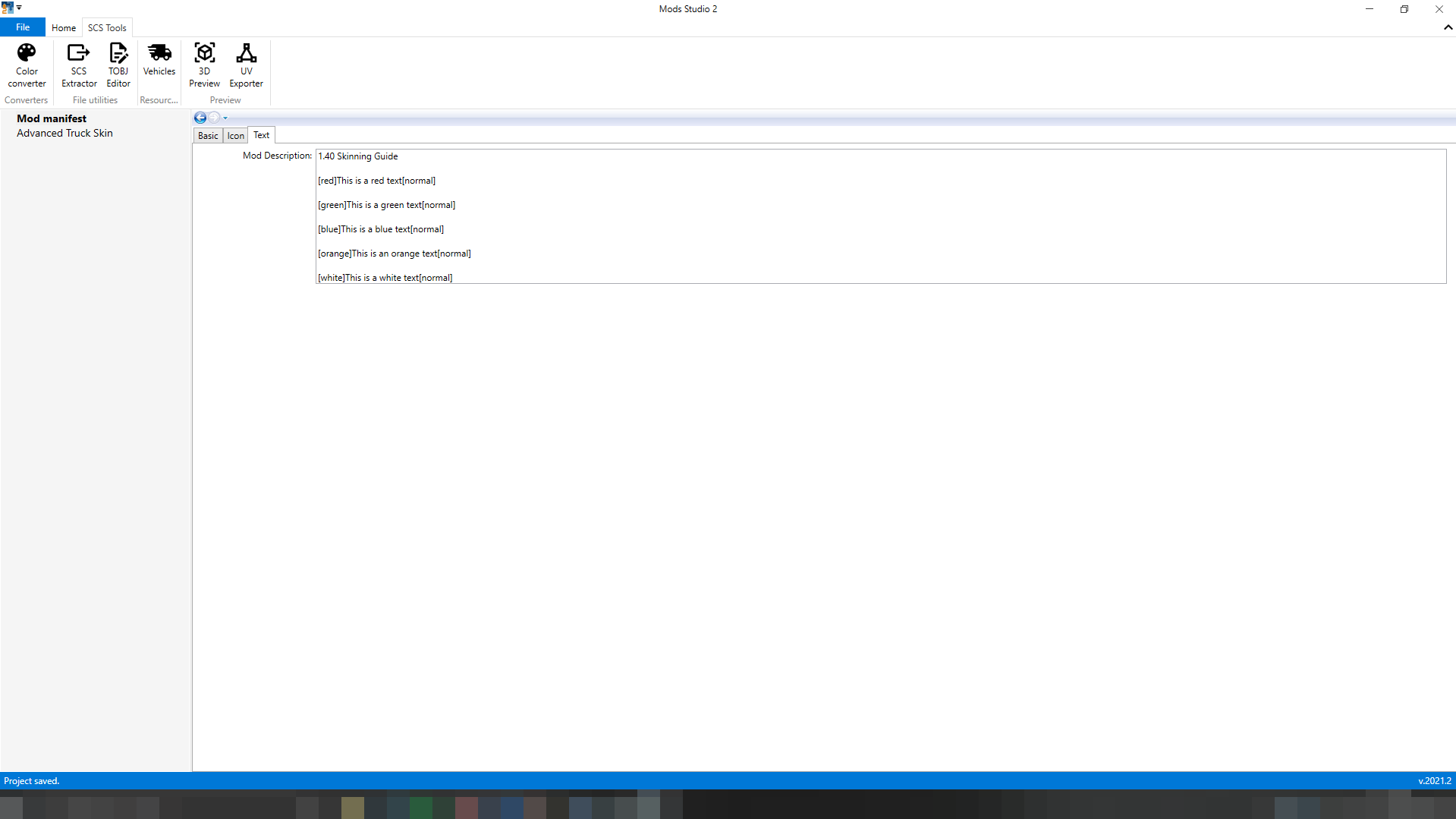Open the TOBJ Editor
This screenshot has width=1456, height=819.
[118, 65]
